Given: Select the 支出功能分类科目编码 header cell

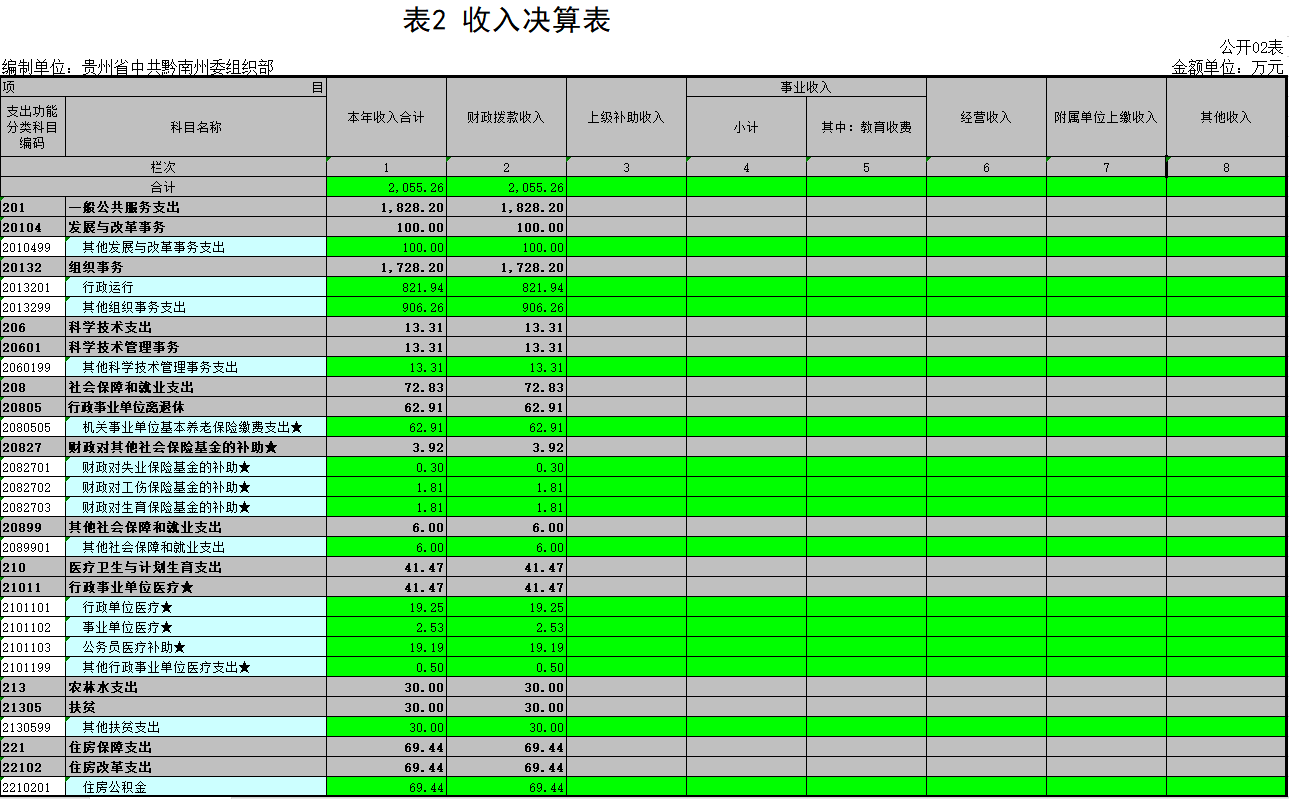Looking at the screenshot, I should click(x=33, y=127).
